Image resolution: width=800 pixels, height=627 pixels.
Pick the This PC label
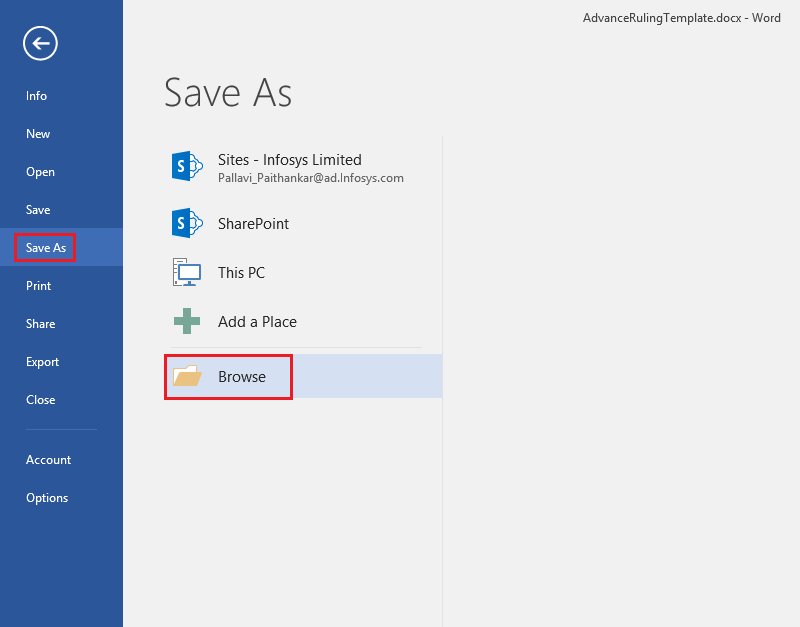tap(241, 272)
